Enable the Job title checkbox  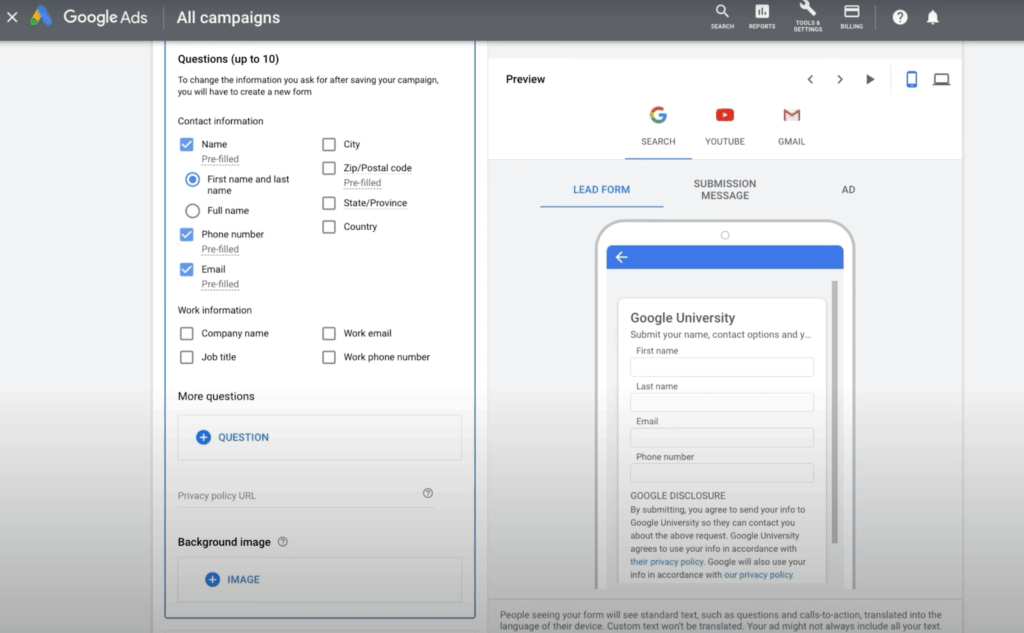187,357
